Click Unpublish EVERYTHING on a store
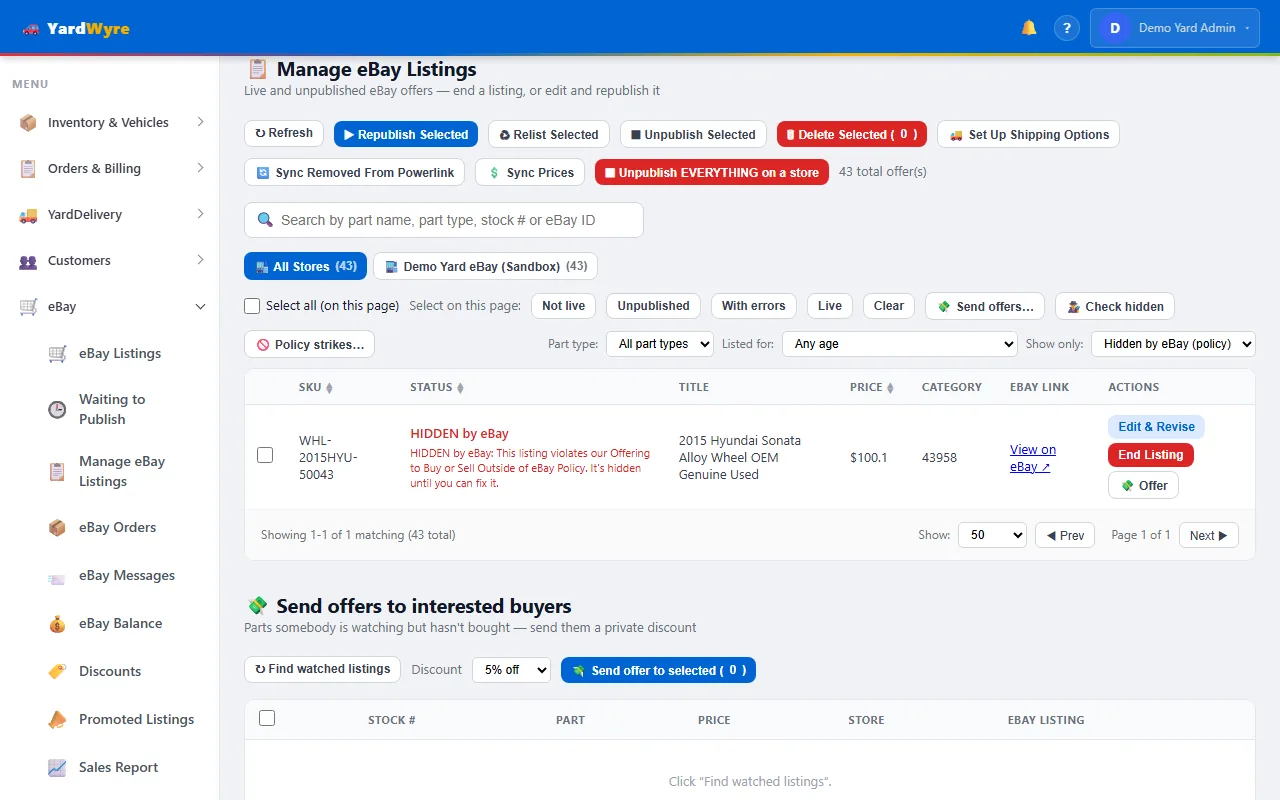The image size is (1280, 800). click(711, 172)
